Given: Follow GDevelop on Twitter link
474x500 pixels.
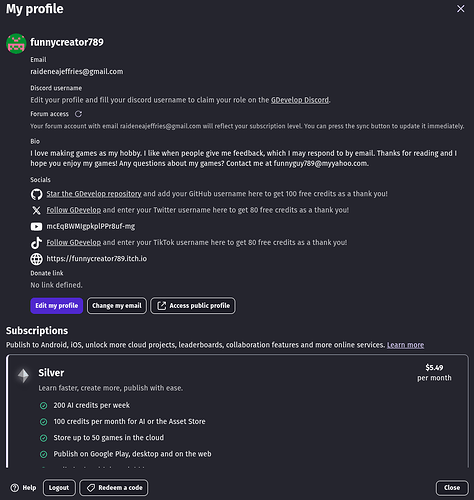Looking at the screenshot, I should (73, 210).
